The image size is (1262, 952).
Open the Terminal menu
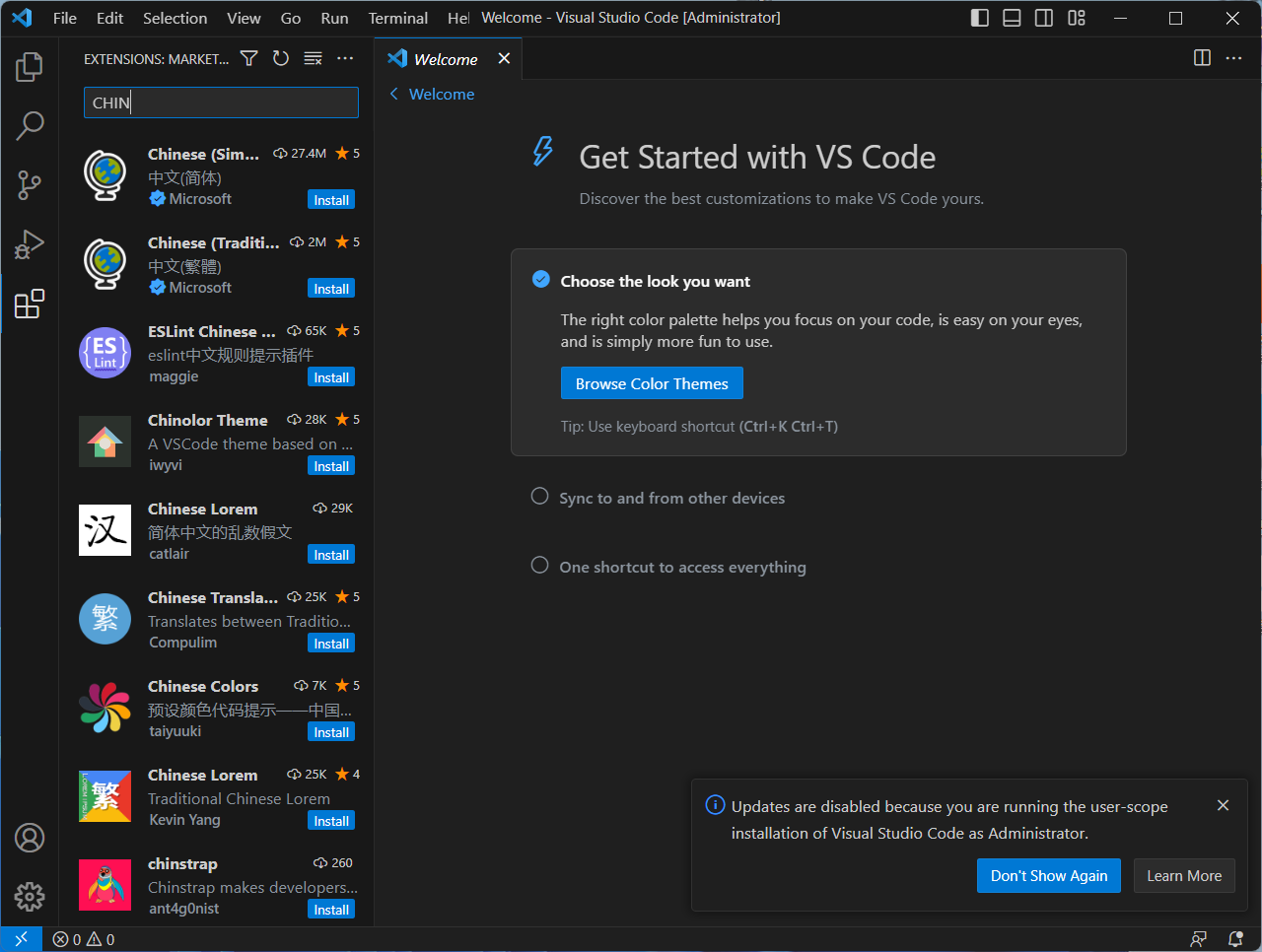tap(398, 18)
